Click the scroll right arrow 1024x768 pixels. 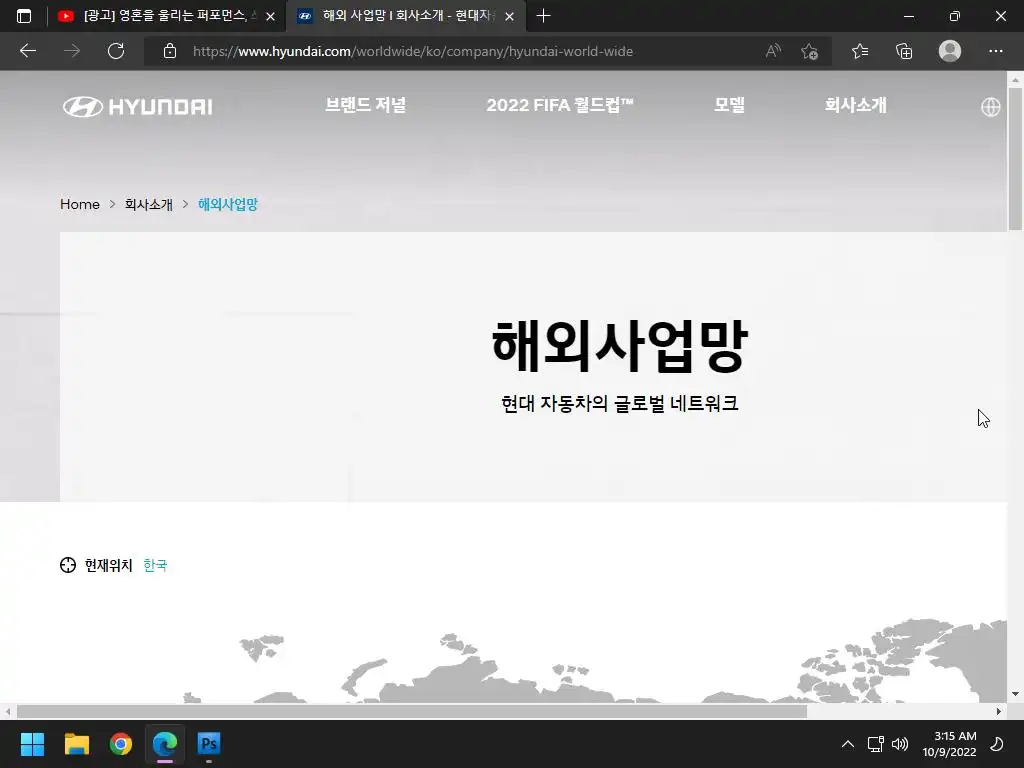point(999,711)
